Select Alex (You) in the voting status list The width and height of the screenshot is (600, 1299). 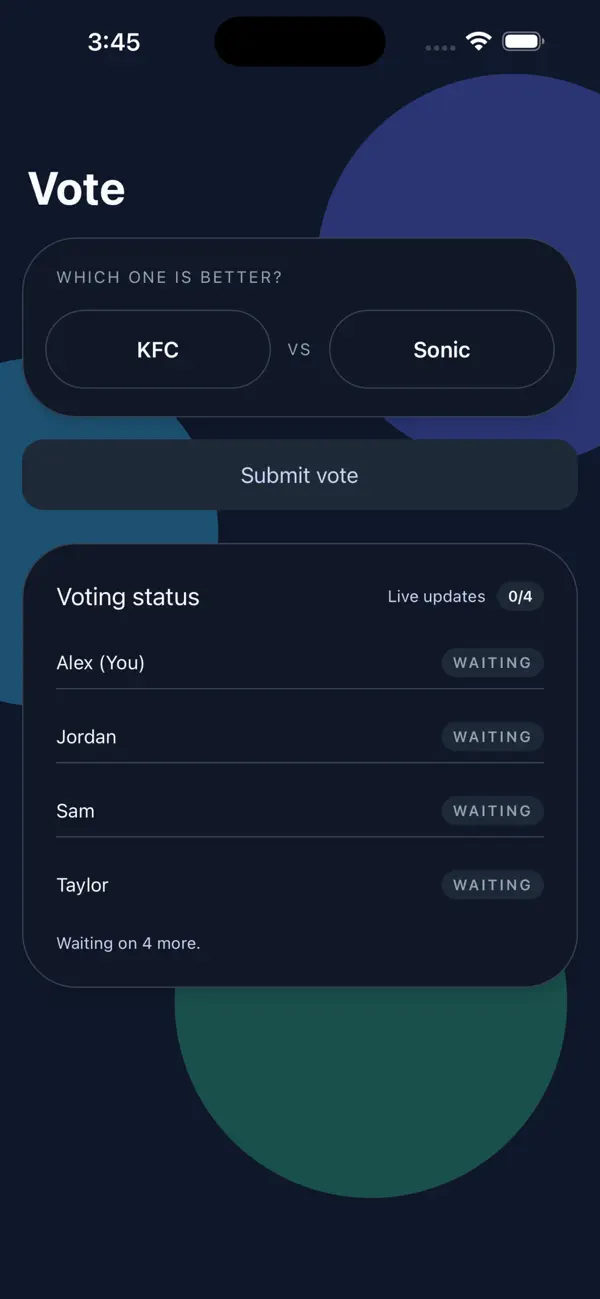[100, 662]
